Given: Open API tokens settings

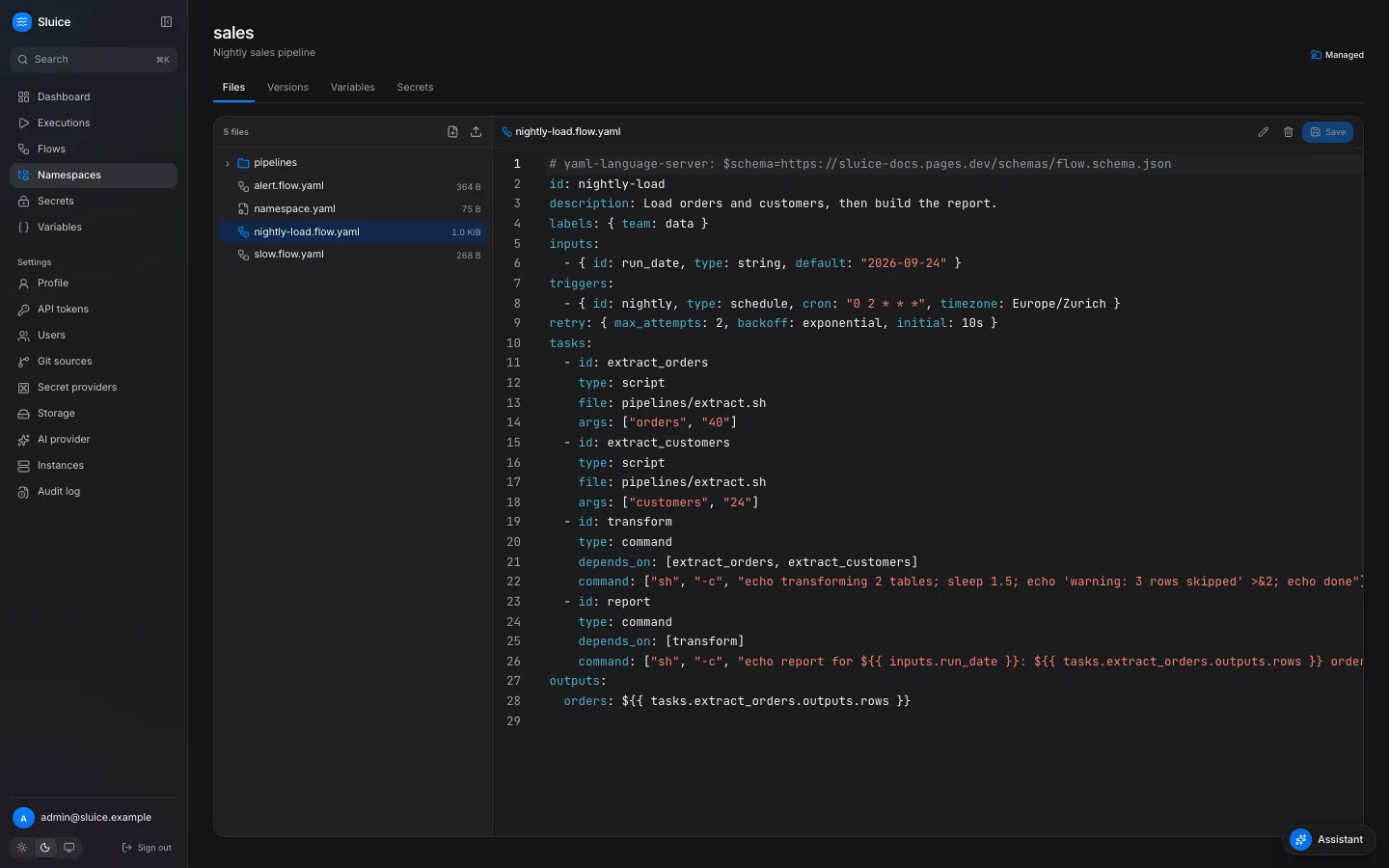Looking at the screenshot, I should 94,309.
